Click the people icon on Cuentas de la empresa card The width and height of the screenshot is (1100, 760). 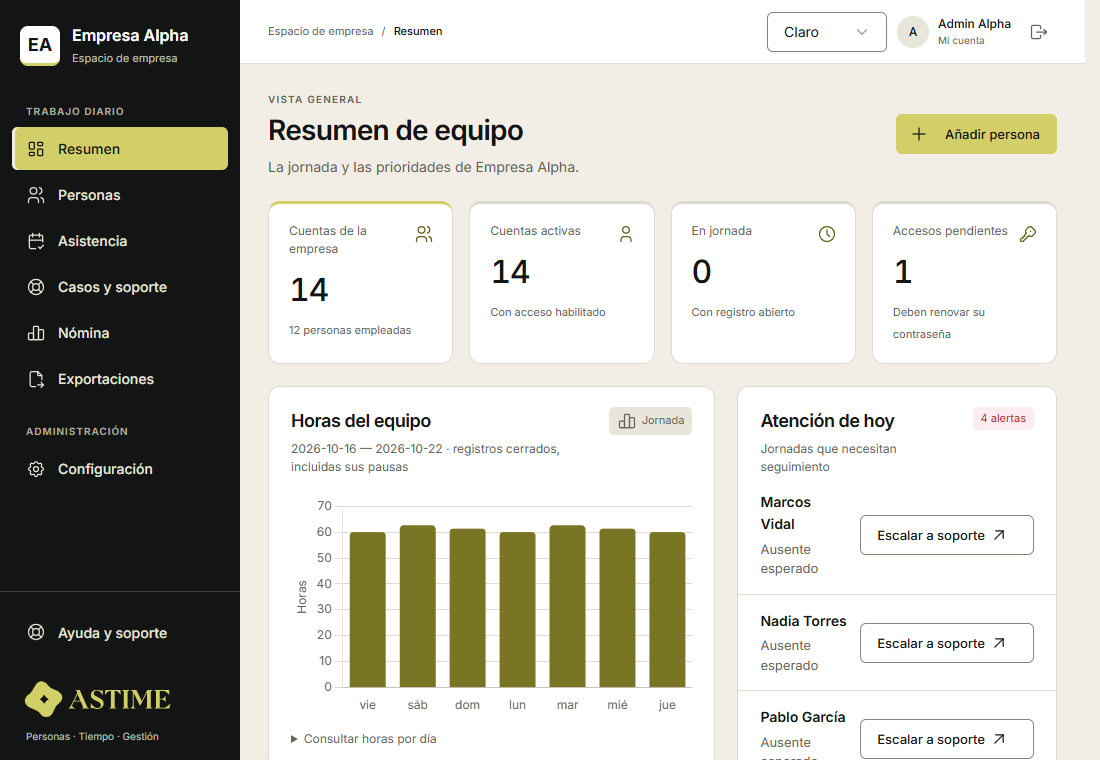[424, 234]
